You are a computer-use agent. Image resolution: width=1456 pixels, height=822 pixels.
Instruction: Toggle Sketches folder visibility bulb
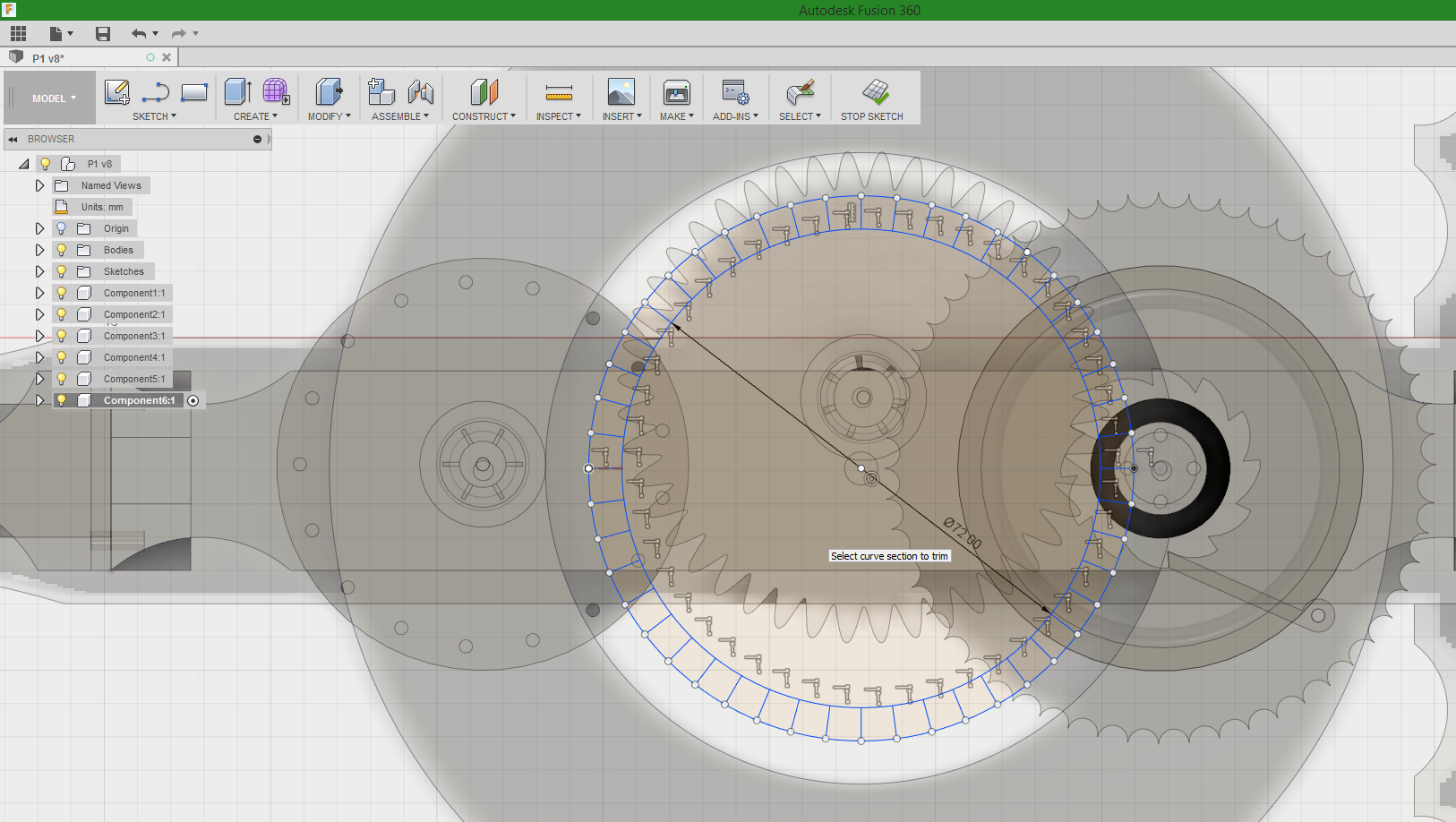click(61, 271)
